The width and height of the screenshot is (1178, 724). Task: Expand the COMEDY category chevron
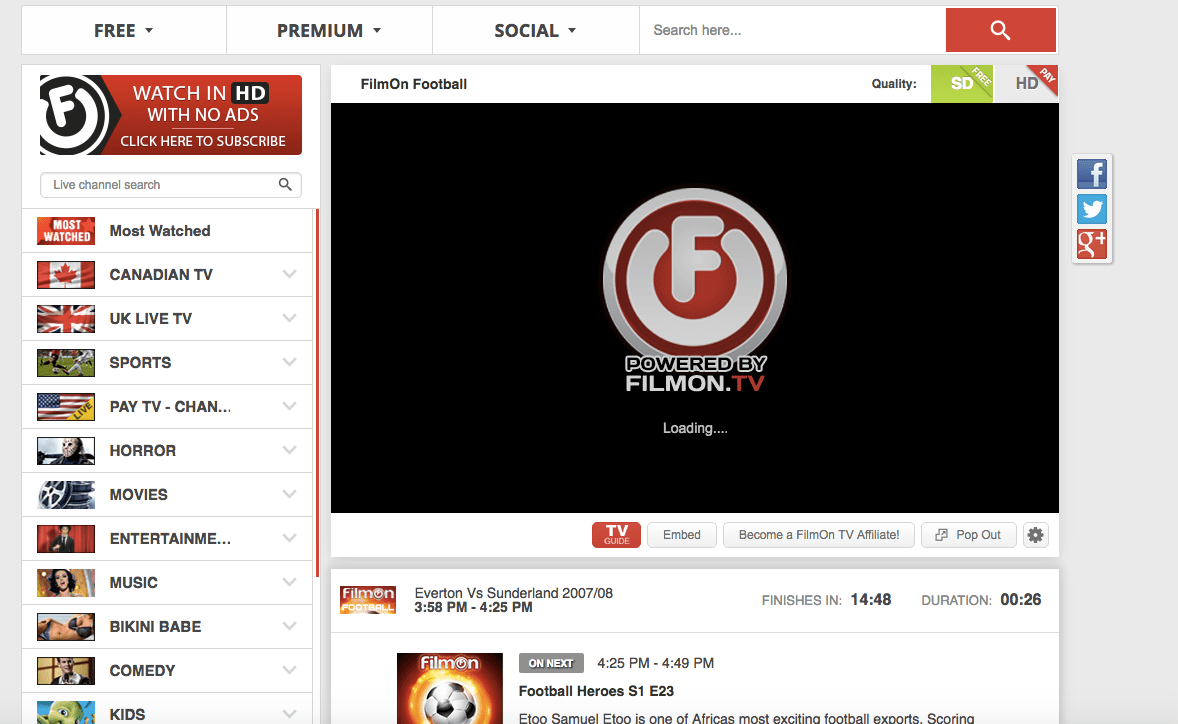coord(289,670)
